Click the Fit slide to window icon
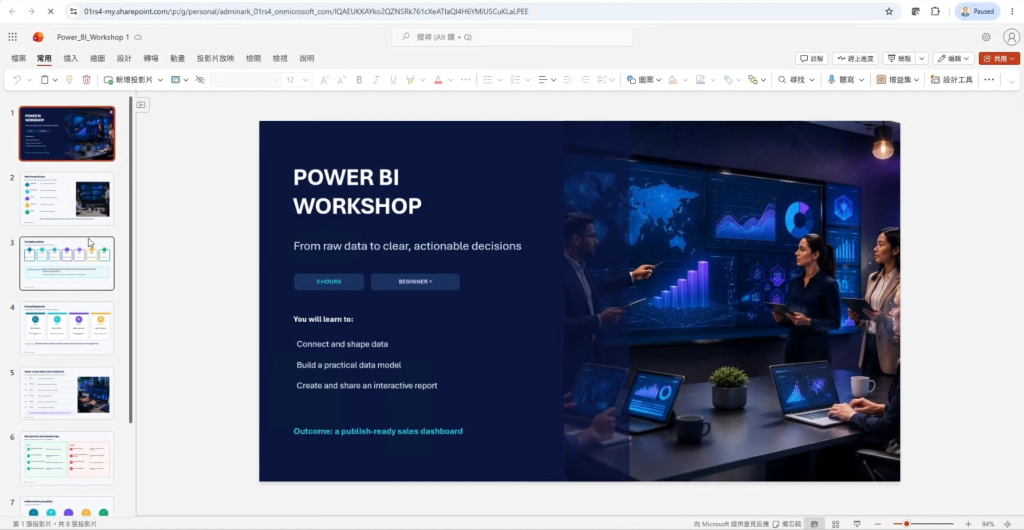Image resolution: width=1024 pixels, height=530 pixels. (x=1008, y=524)
